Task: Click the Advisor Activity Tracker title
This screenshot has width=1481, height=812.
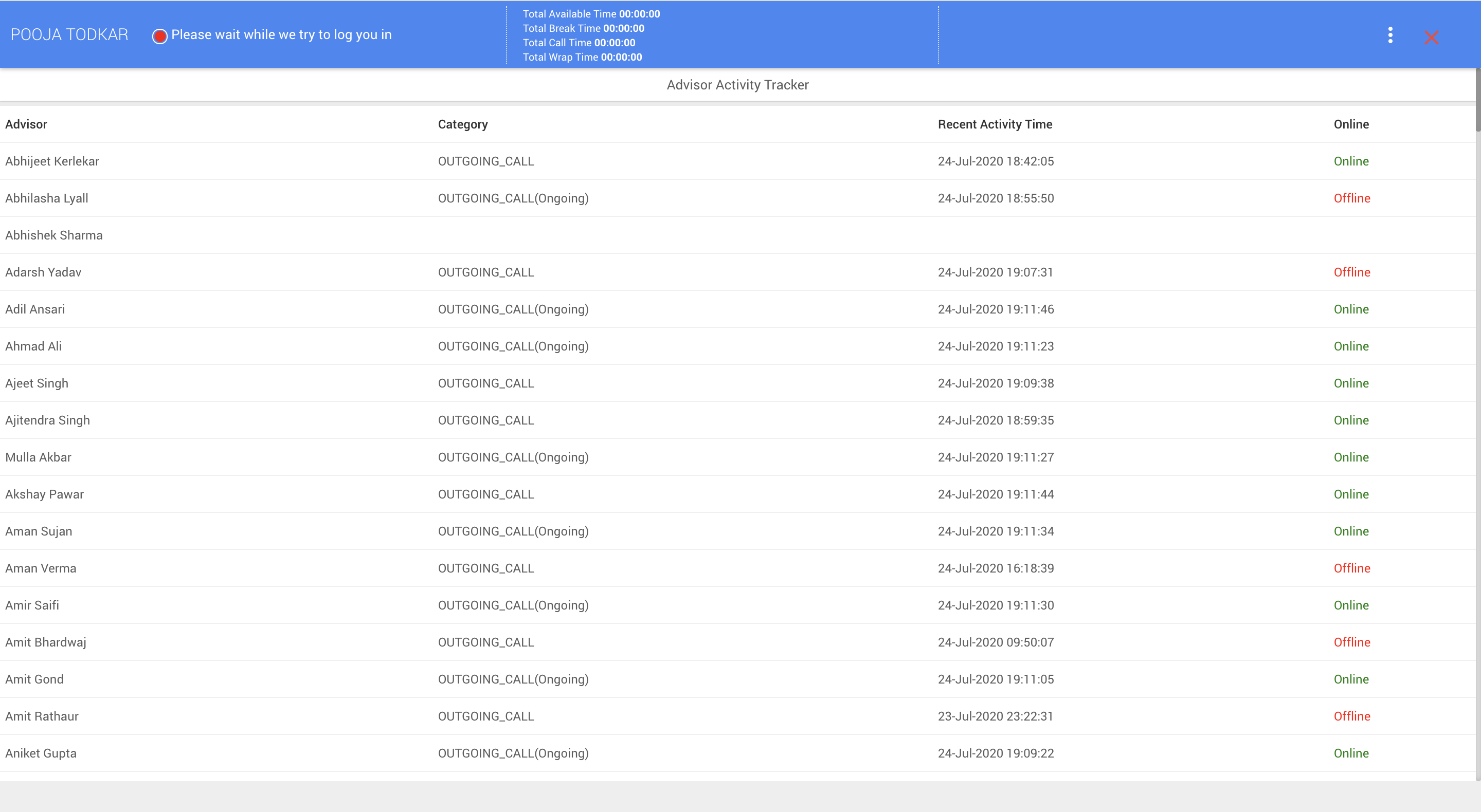Action: click(x=737, y=85)
